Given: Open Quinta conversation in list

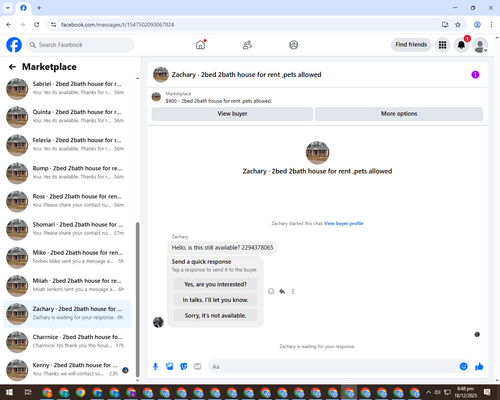Looking at the screenshot, I should coord(67,116).
